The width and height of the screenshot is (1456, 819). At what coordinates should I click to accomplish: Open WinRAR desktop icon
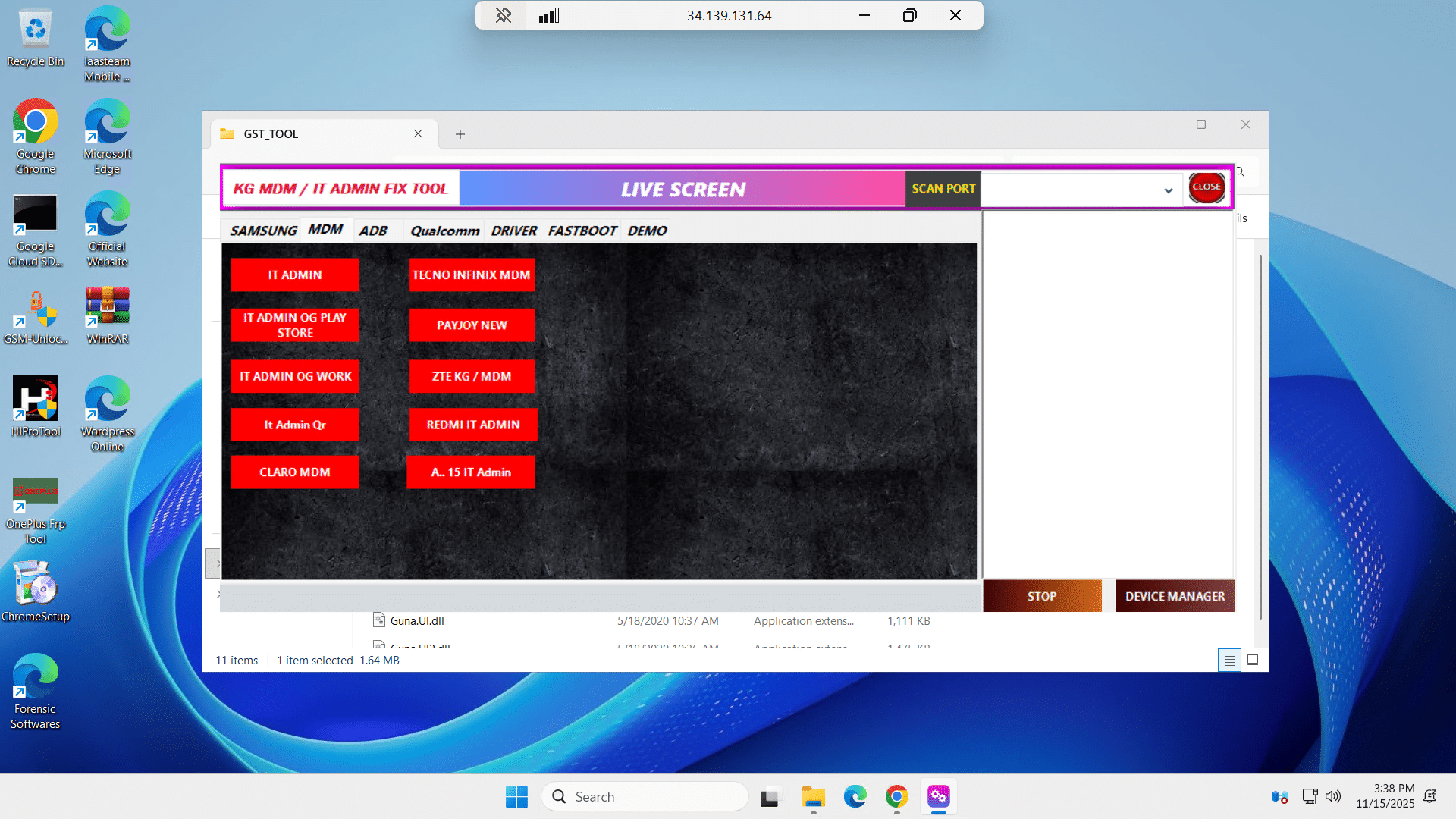click(107, 306)
